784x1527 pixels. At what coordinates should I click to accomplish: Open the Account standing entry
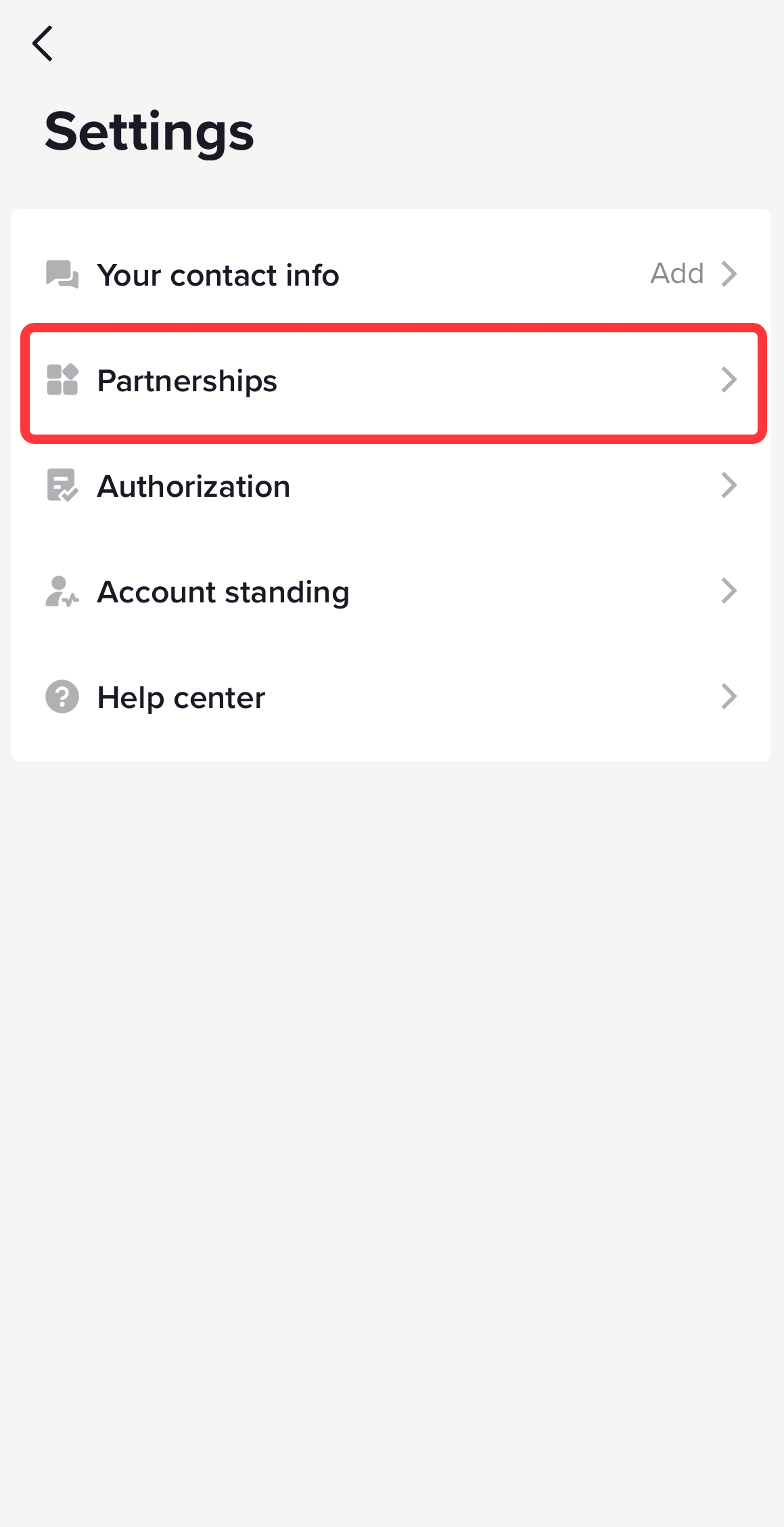point(391,591)
